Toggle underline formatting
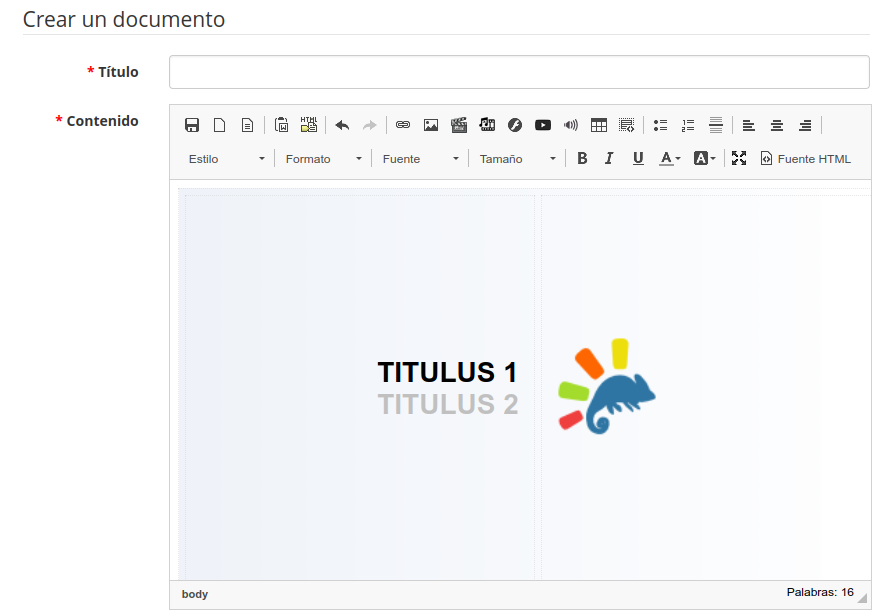885x613 pixels. tap(638, 159)
